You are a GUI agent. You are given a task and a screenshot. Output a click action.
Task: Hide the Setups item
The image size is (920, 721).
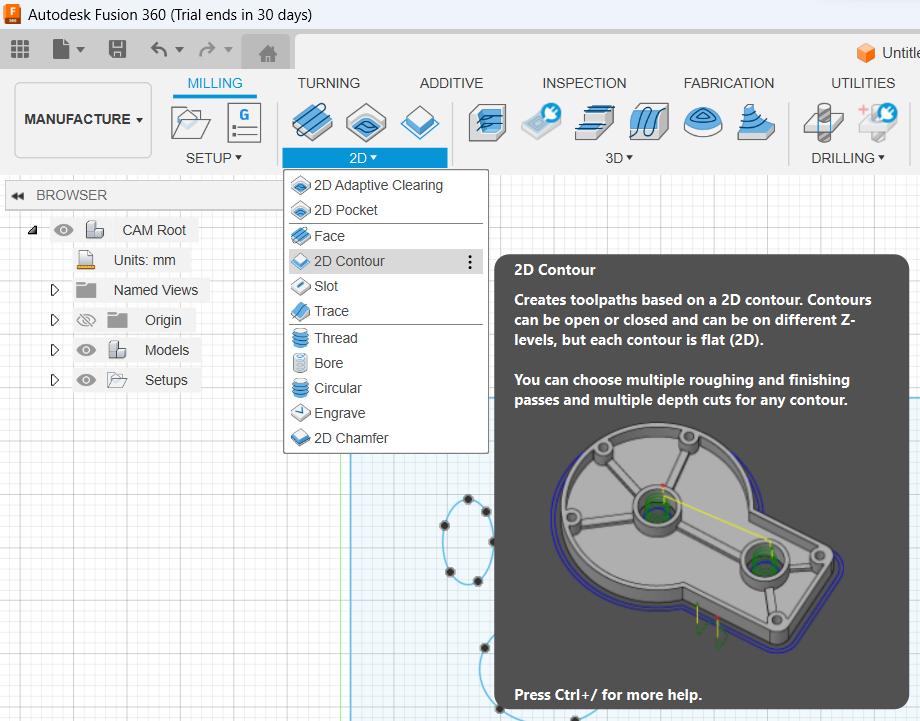[86, 380]
